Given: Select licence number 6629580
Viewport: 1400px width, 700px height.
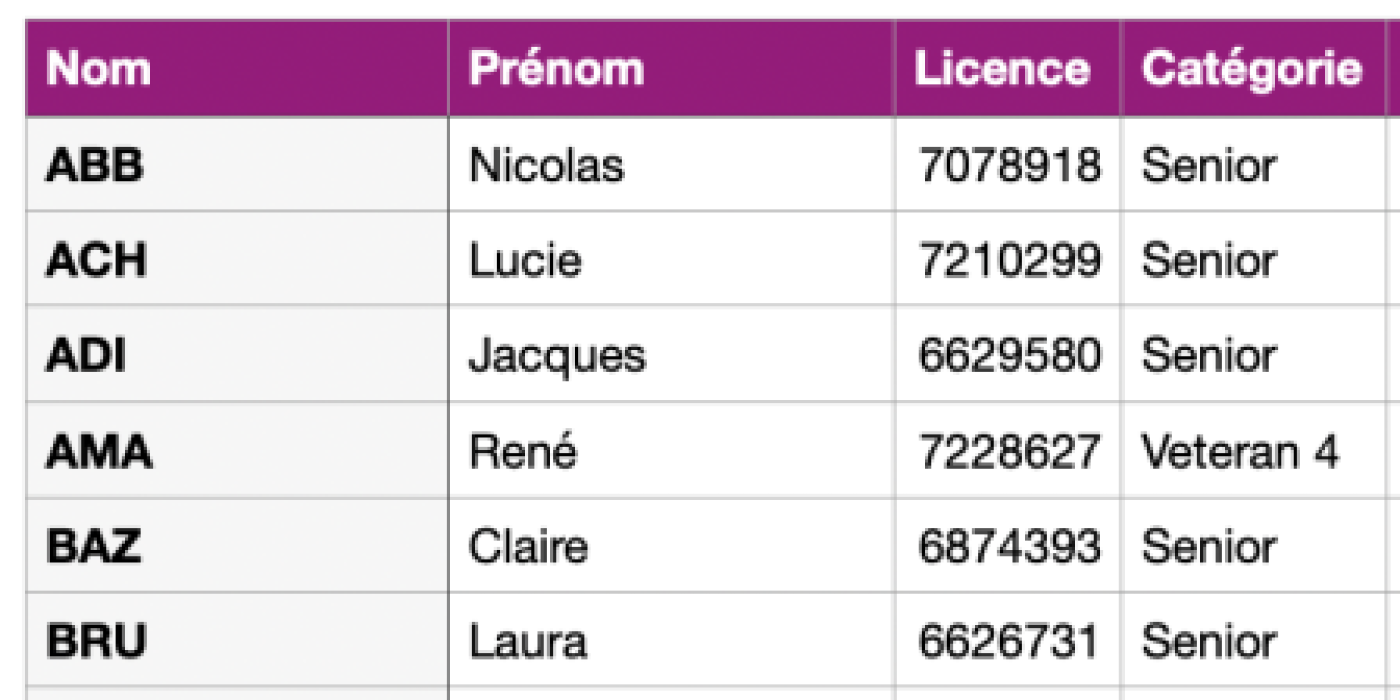Looking at the screenshot, I should click(x=1009, y=356).
